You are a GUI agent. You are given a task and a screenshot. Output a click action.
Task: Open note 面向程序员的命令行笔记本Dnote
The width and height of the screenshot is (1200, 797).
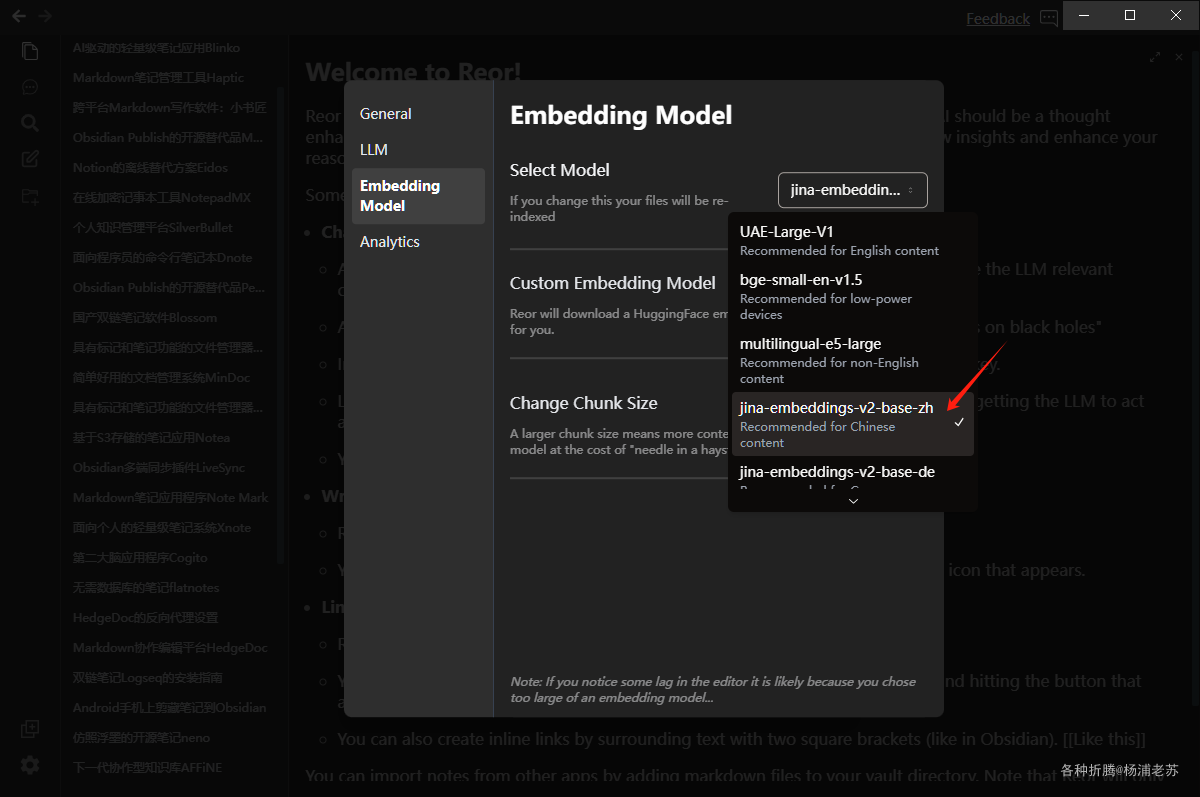[162, 258]
